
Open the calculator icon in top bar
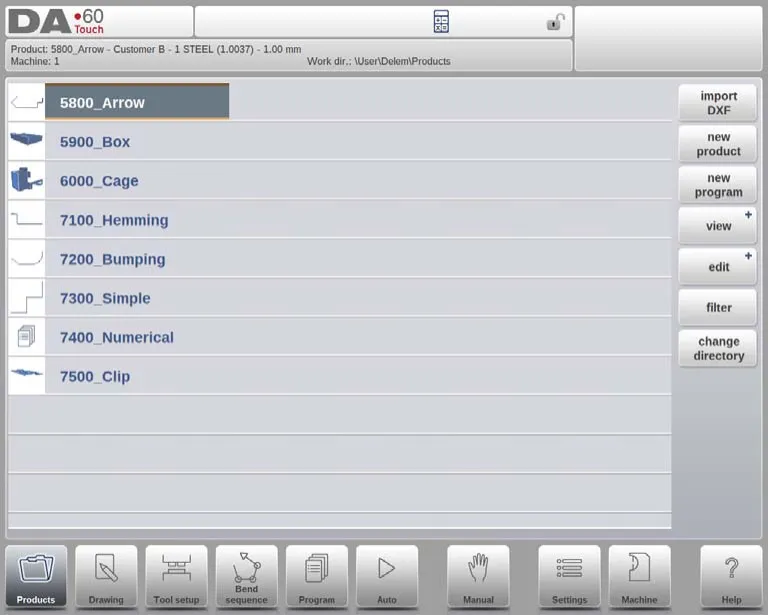(x=441, y=22)
